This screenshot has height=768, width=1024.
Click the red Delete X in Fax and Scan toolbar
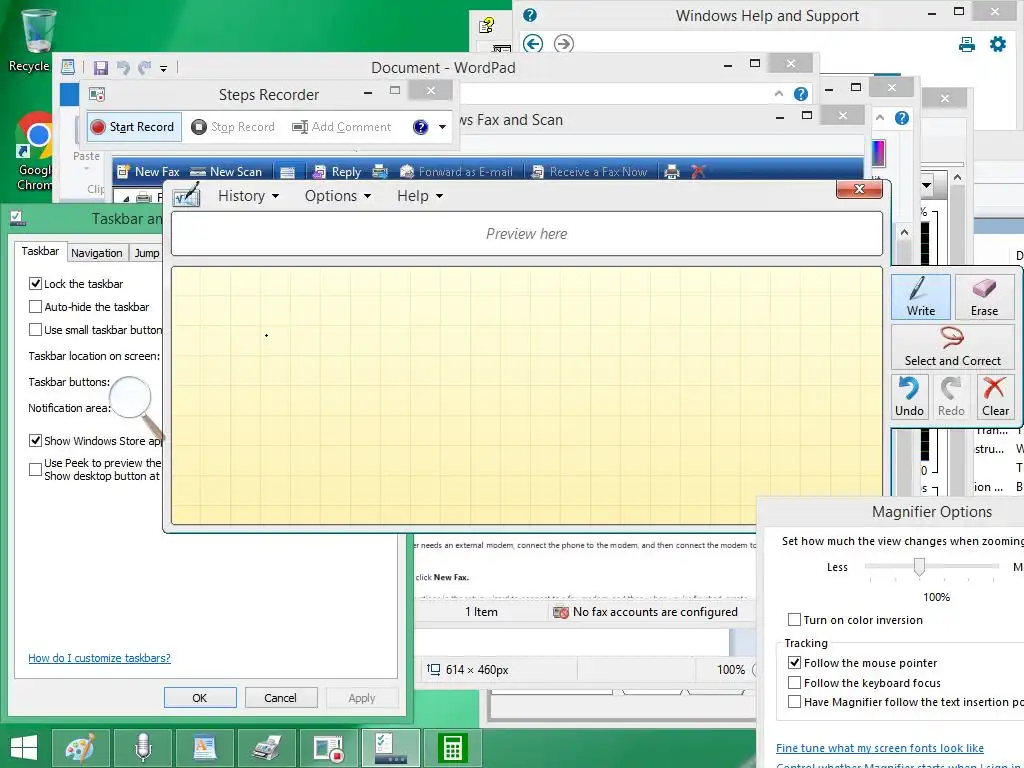click(x=698, y=172)
